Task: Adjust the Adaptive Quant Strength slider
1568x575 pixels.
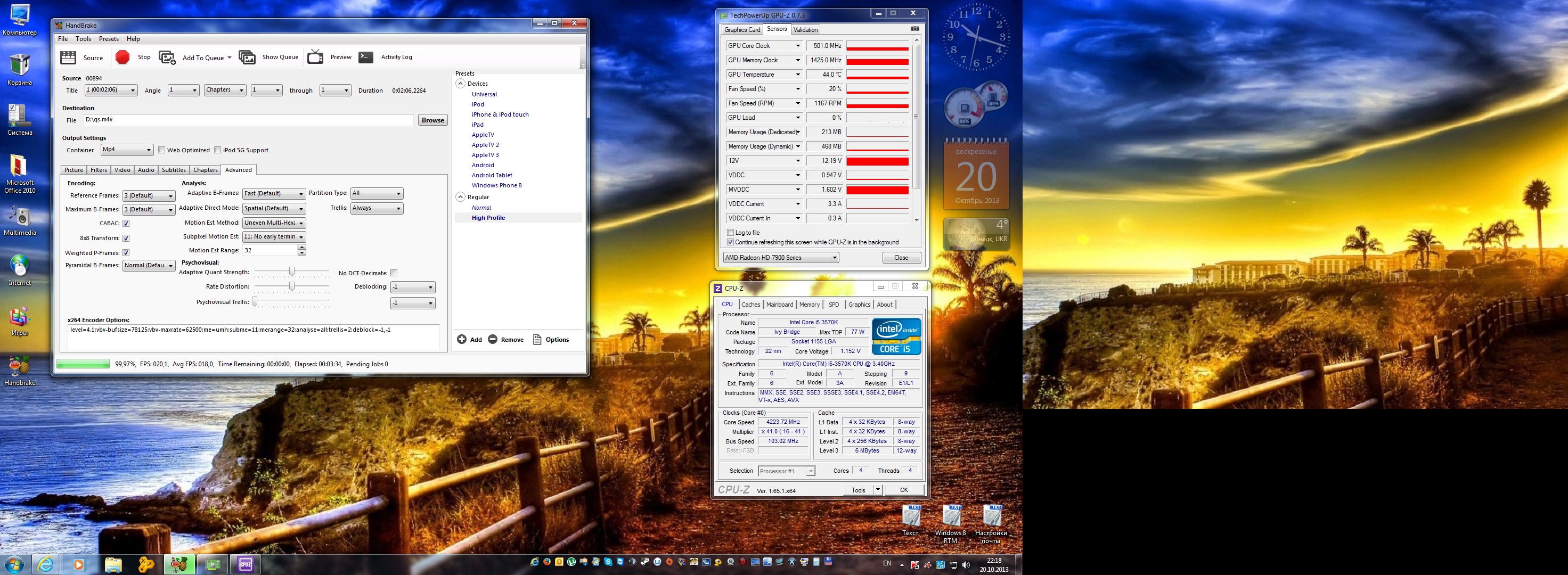Action: pyautogui.click(x=291, y=272)
